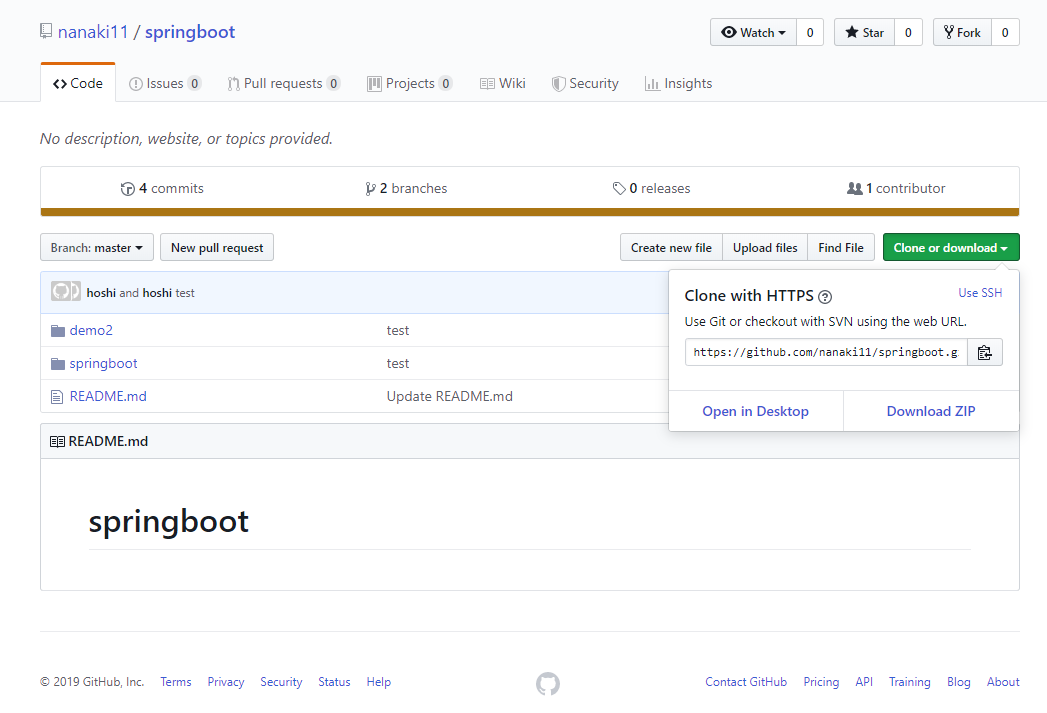
Task: Click the branches fork icon
Action: click(x=371, y=189)
